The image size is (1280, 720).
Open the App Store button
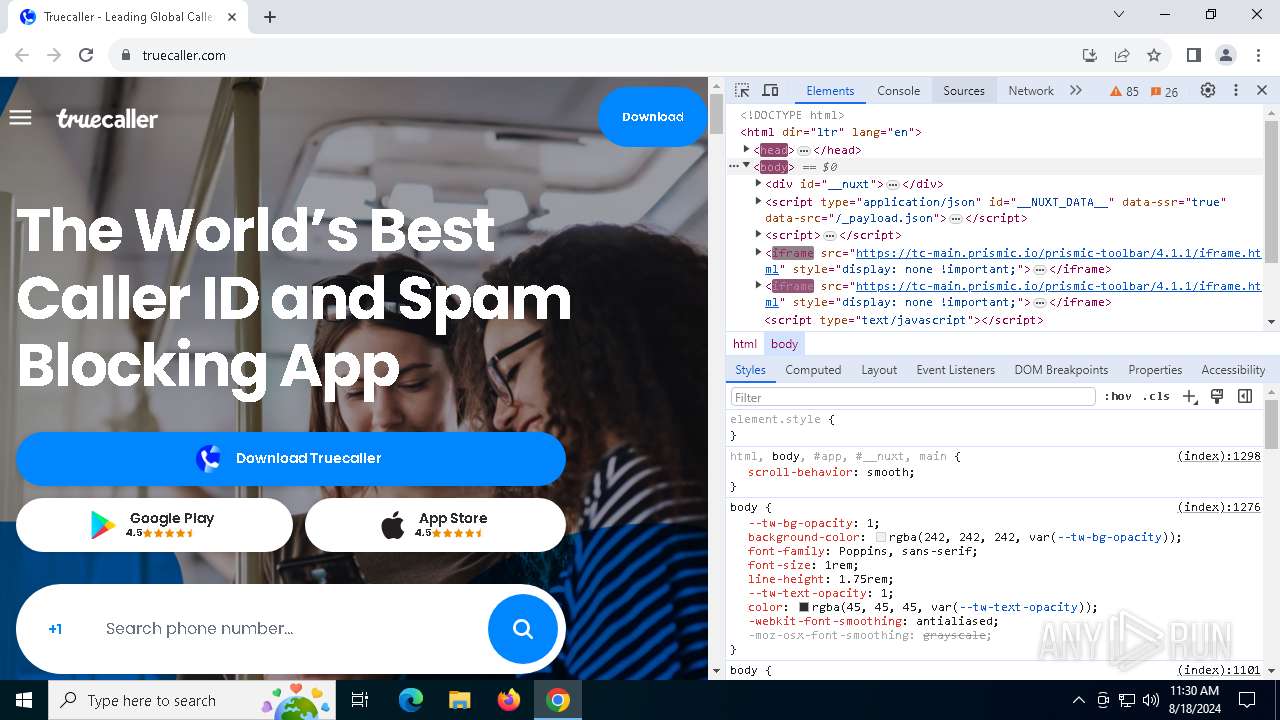click(x=435, y=525)
